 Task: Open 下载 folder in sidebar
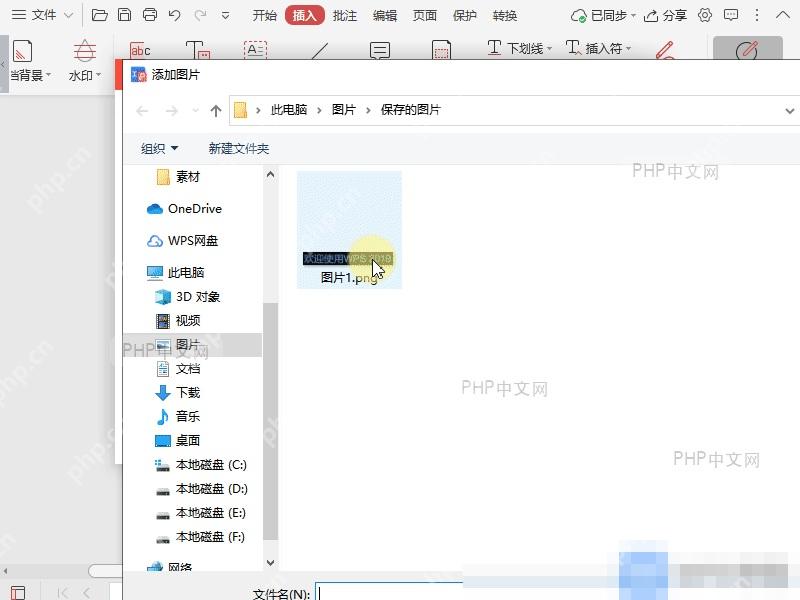click(x=178, y=392)
